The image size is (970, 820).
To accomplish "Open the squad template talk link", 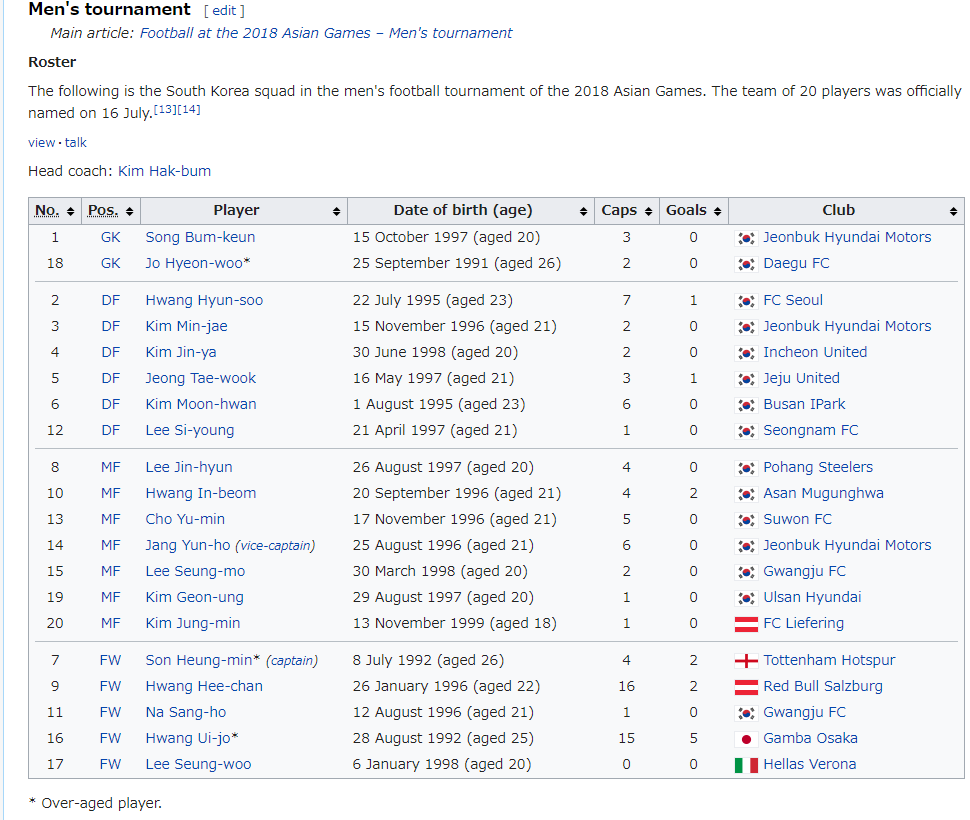I will click(75, 142).
